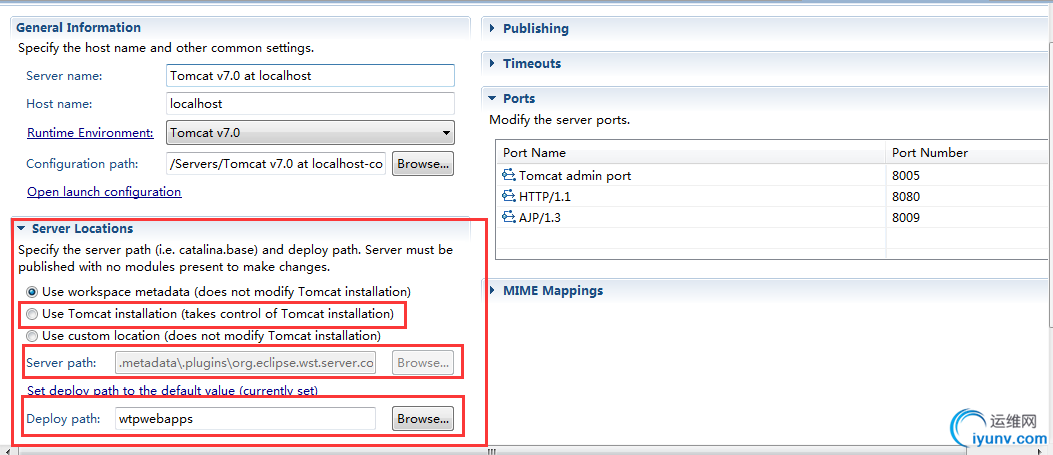
Task: Collapse the Ports section
Action: (492, 99)
